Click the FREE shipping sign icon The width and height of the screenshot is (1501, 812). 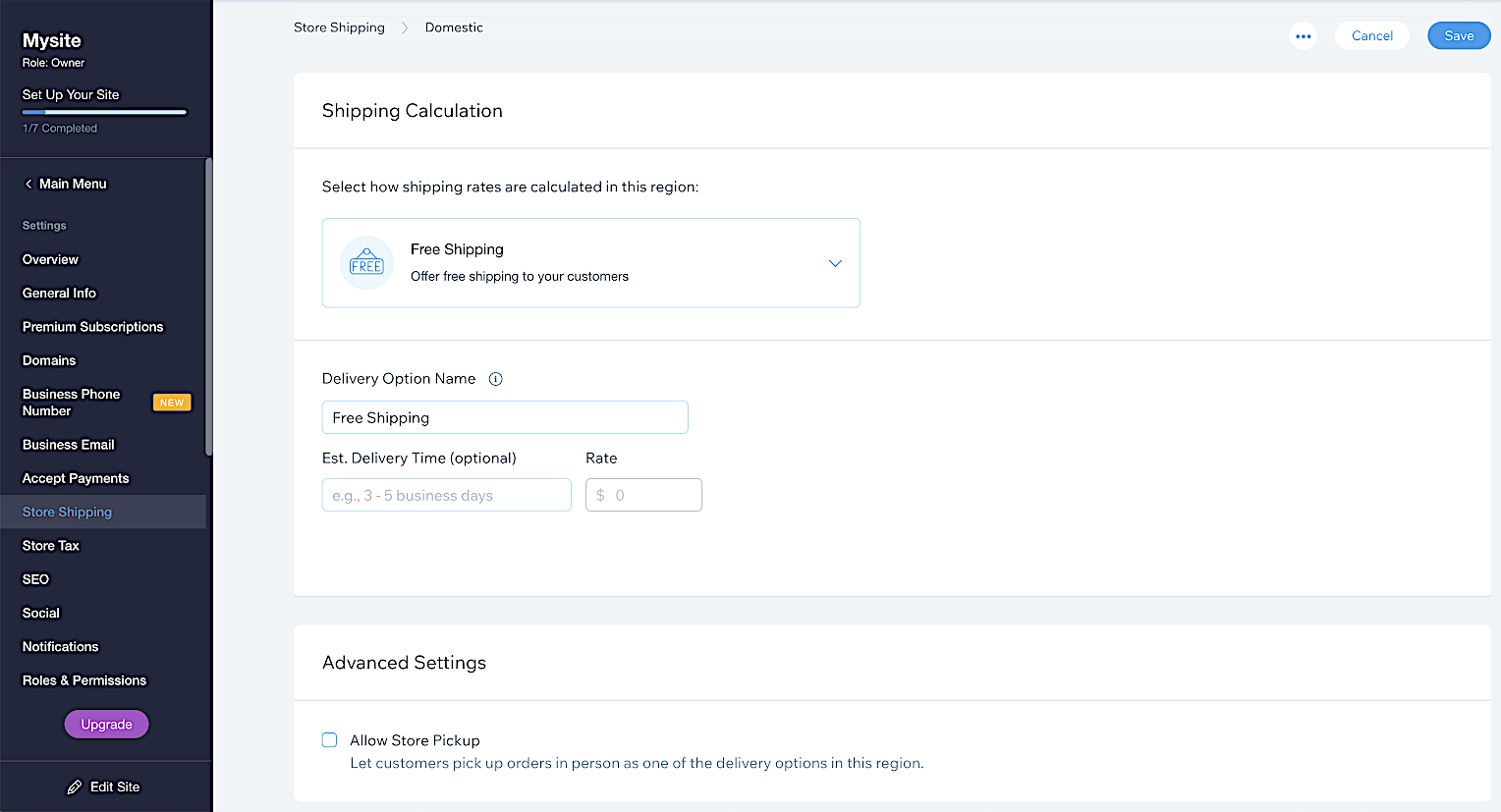(366, 263)
